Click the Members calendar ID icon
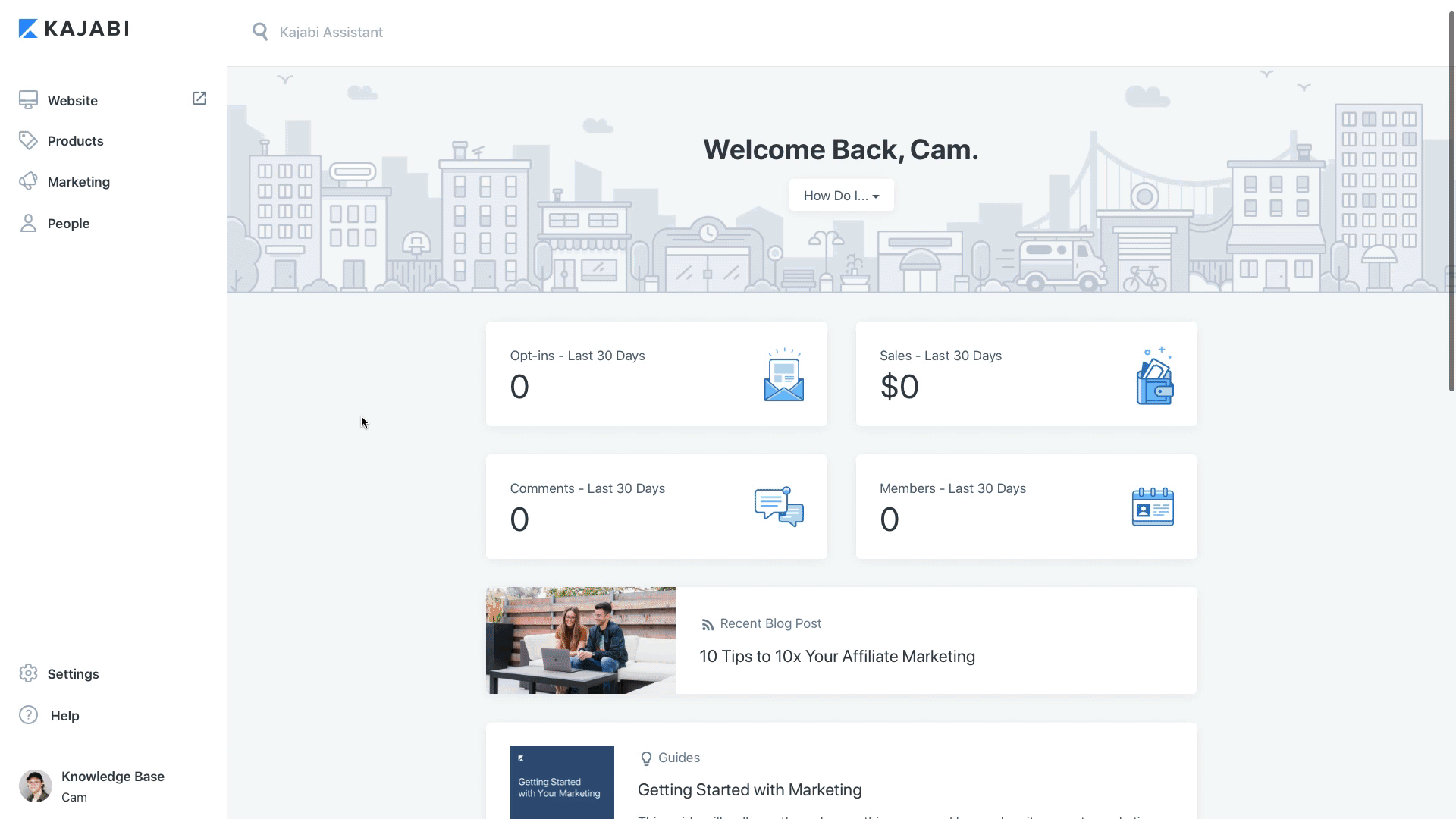The width and height of the screenshot is (1456, 819). pyautogui.click(x=1153, y=507)
